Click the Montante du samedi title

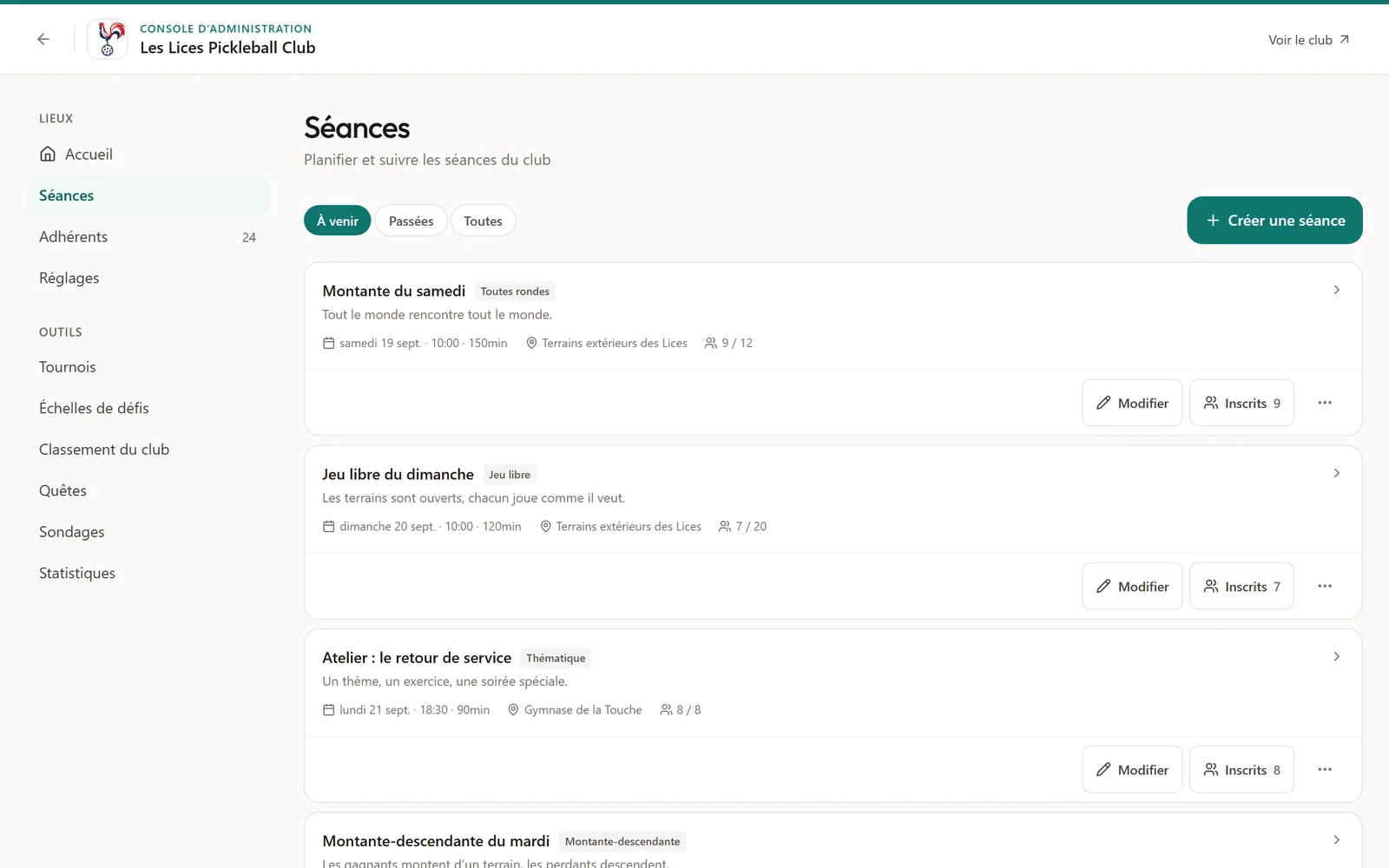click(x=394, y=291)
